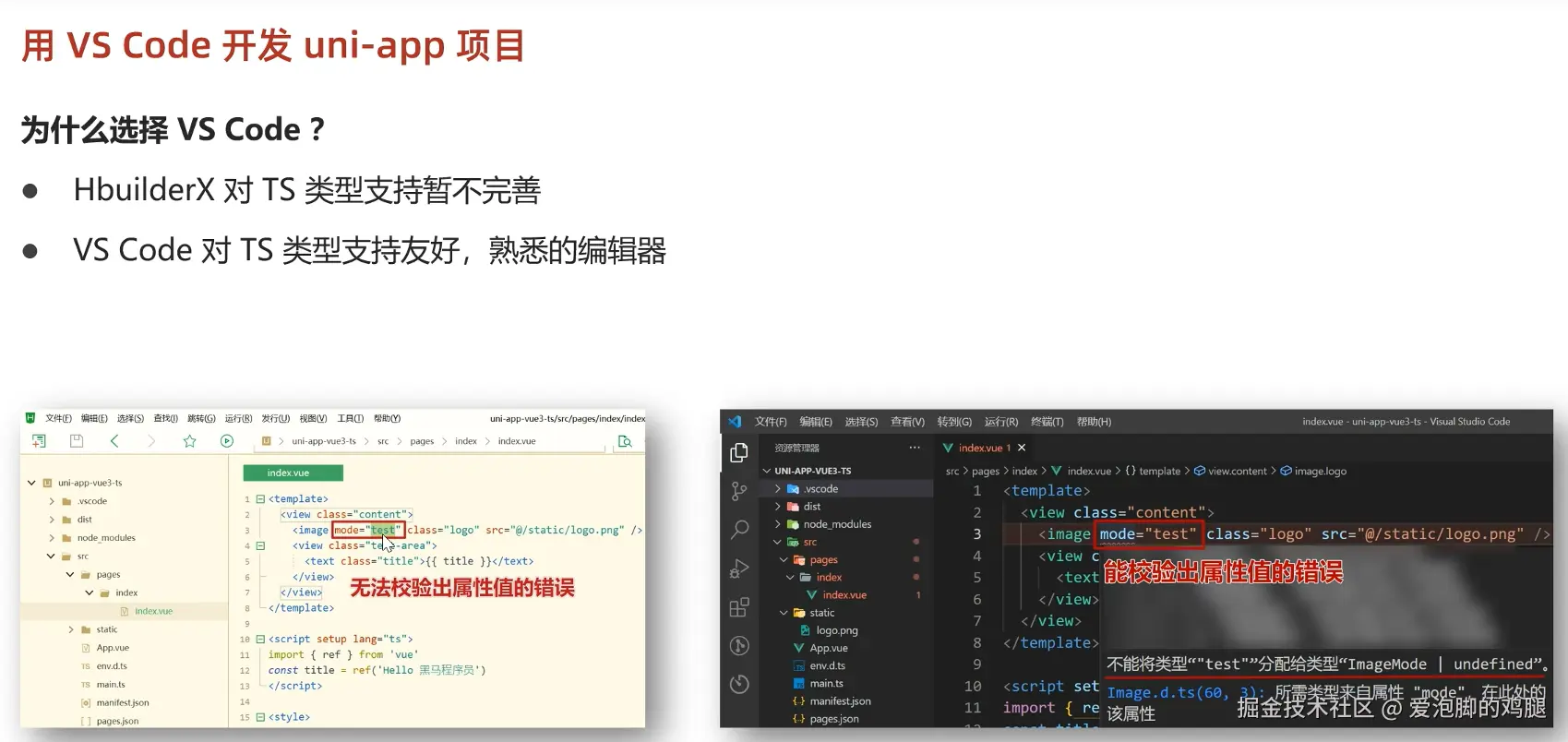
Task: Open env.d.ts in HBuilderX tree
Action: click(x=112, y=666)
